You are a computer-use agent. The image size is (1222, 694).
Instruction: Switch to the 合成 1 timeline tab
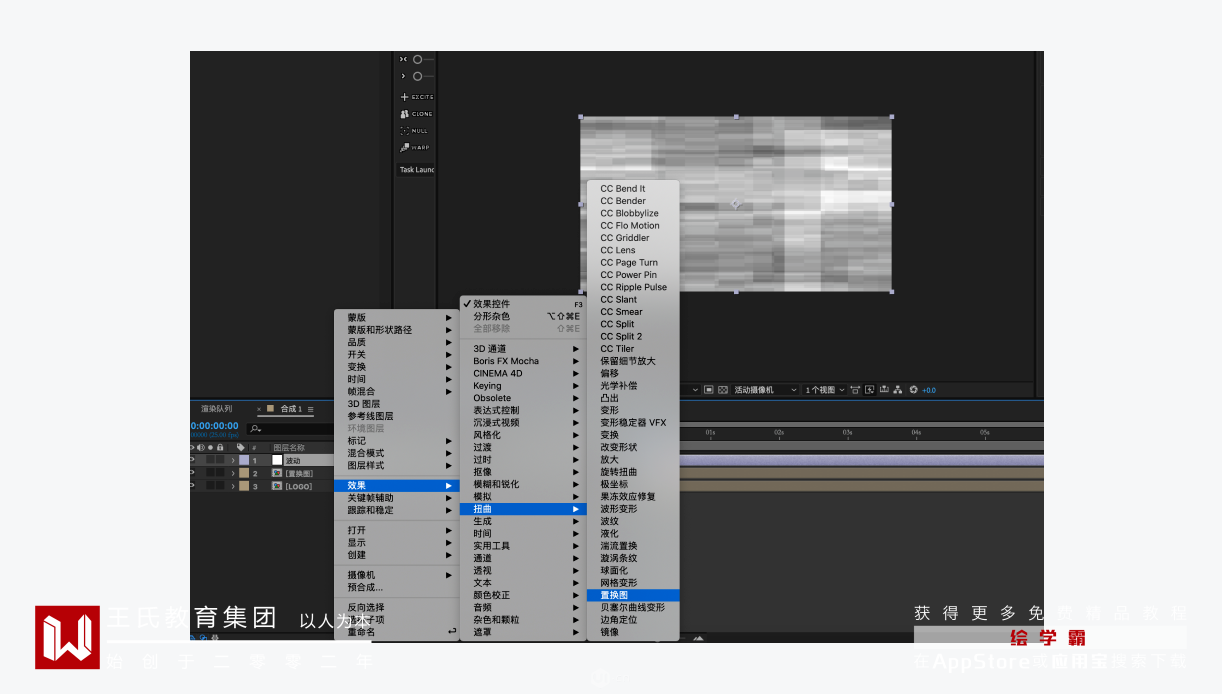point(291,409)
